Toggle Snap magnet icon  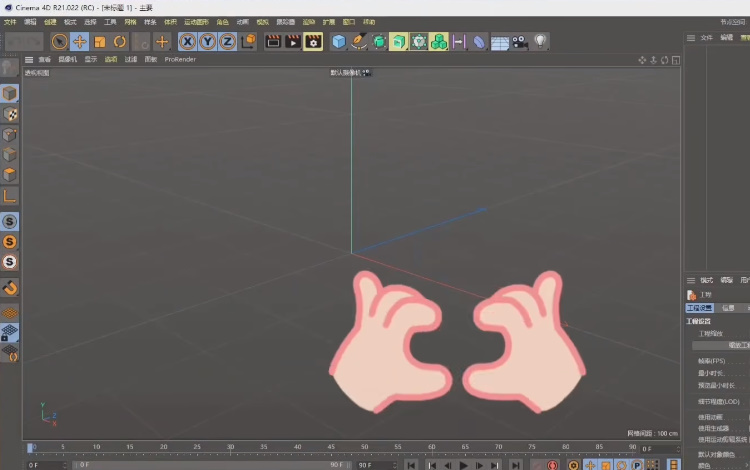[10, 287]
